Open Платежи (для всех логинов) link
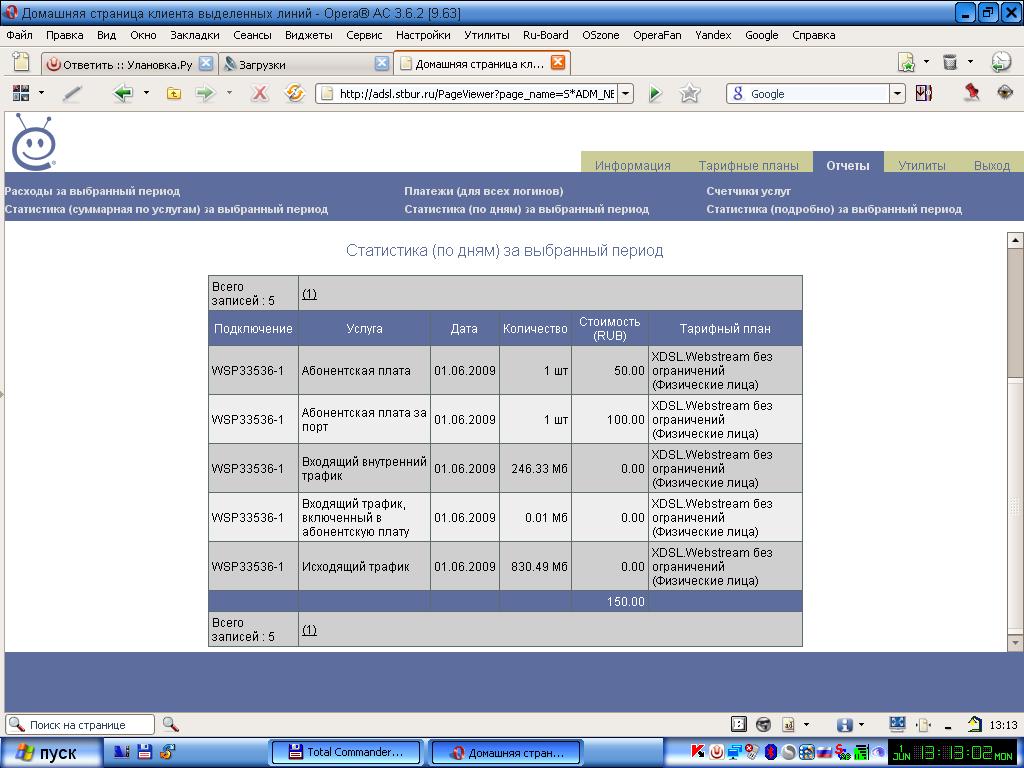The height and width of the screenshot is (768, 1024). 483,191
